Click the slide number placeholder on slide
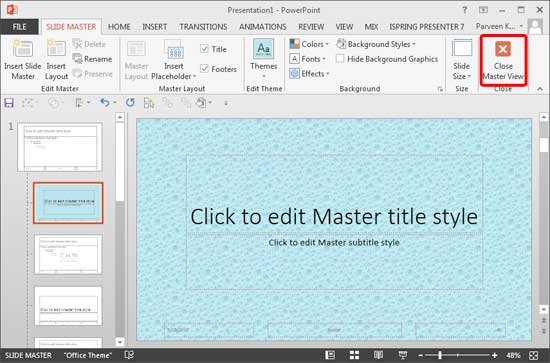This screenshot has width=550, height=363. pos(461,330)
